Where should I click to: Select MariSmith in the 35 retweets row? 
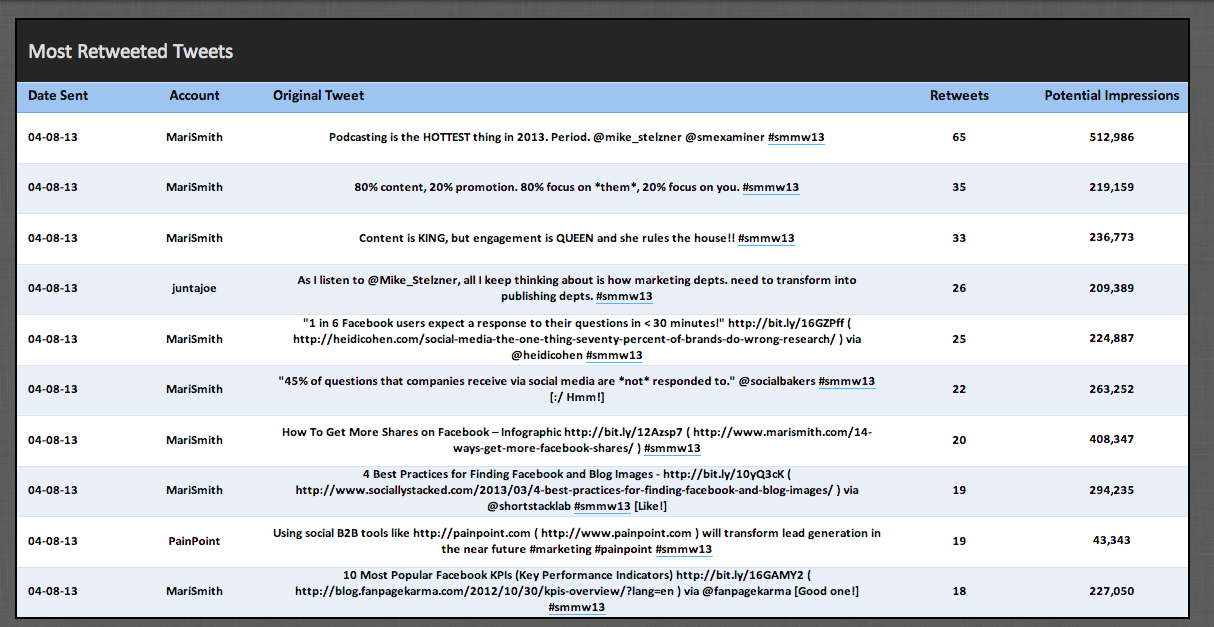[x=194, y=188]
